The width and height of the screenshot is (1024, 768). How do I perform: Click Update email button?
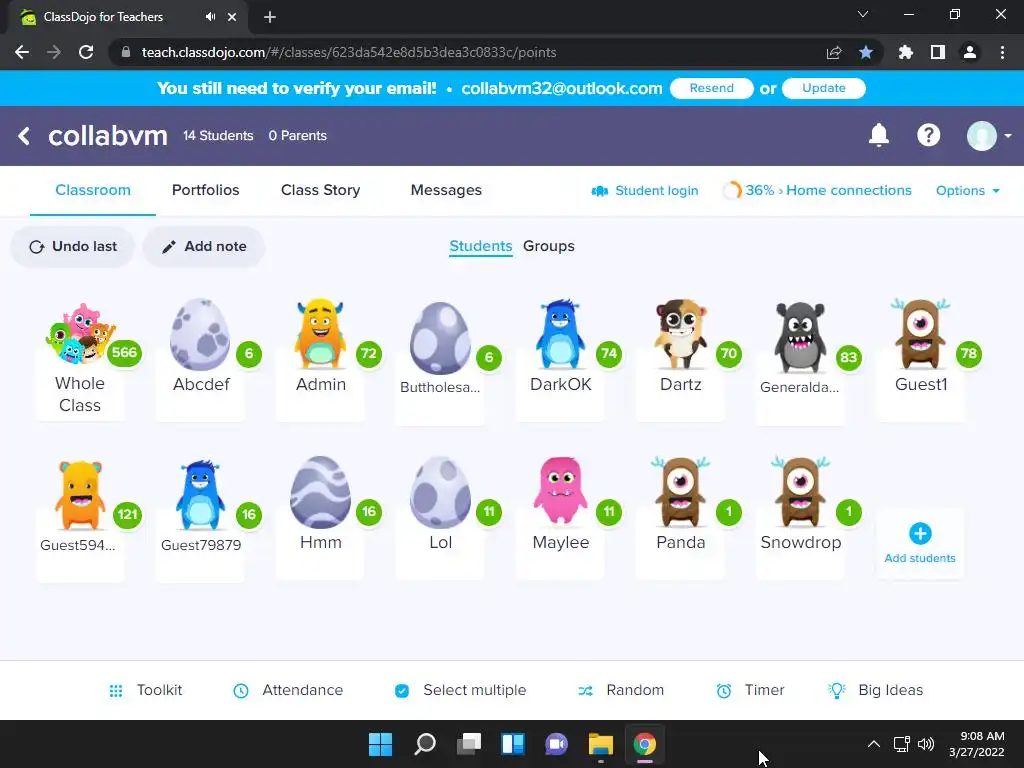(x=824, y=88)
